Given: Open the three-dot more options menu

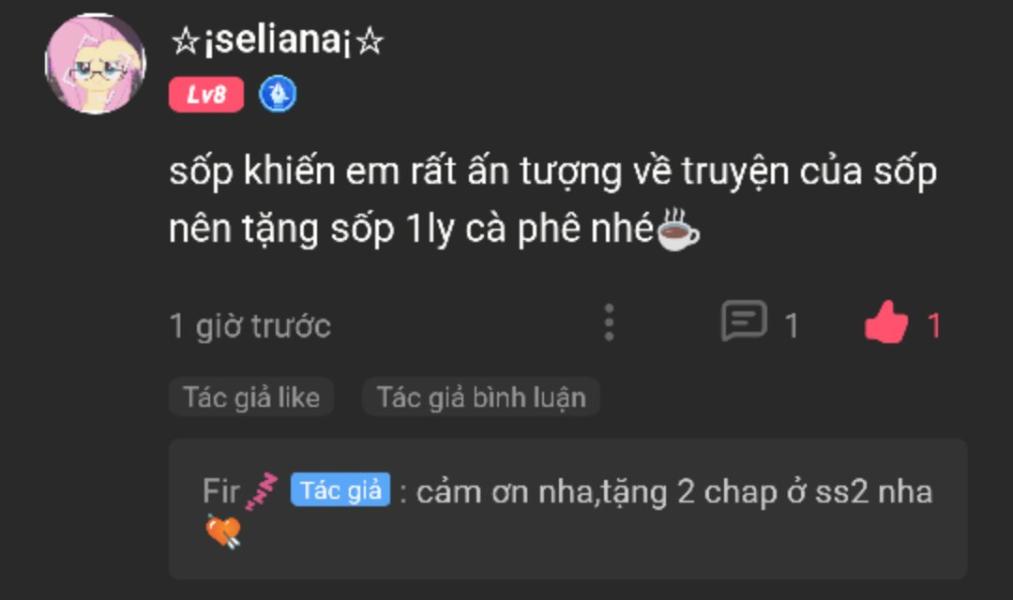Looking at the screenshot, I should [x=609, y=322].
